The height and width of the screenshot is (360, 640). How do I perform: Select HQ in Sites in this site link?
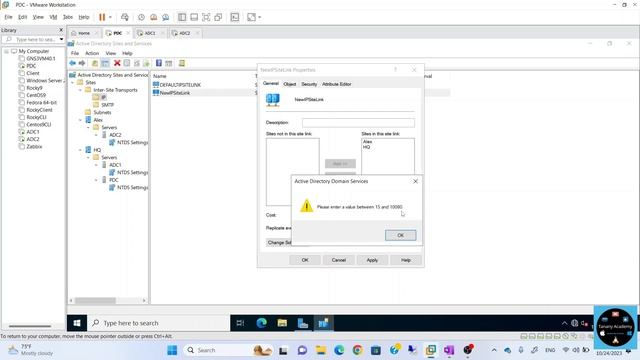click(x=366, y=147)
